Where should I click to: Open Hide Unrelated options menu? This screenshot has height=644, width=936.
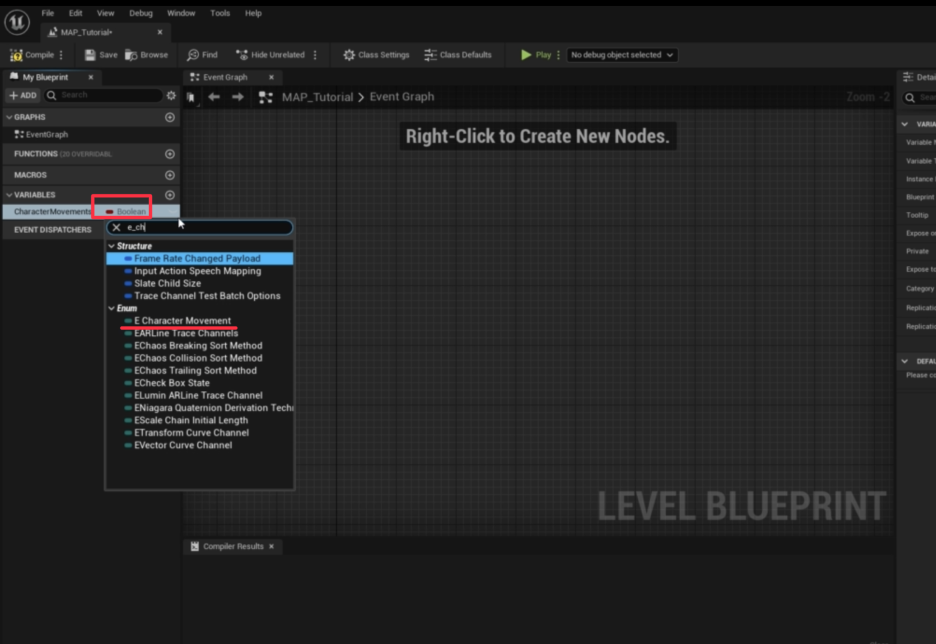(x=315, y=55)
